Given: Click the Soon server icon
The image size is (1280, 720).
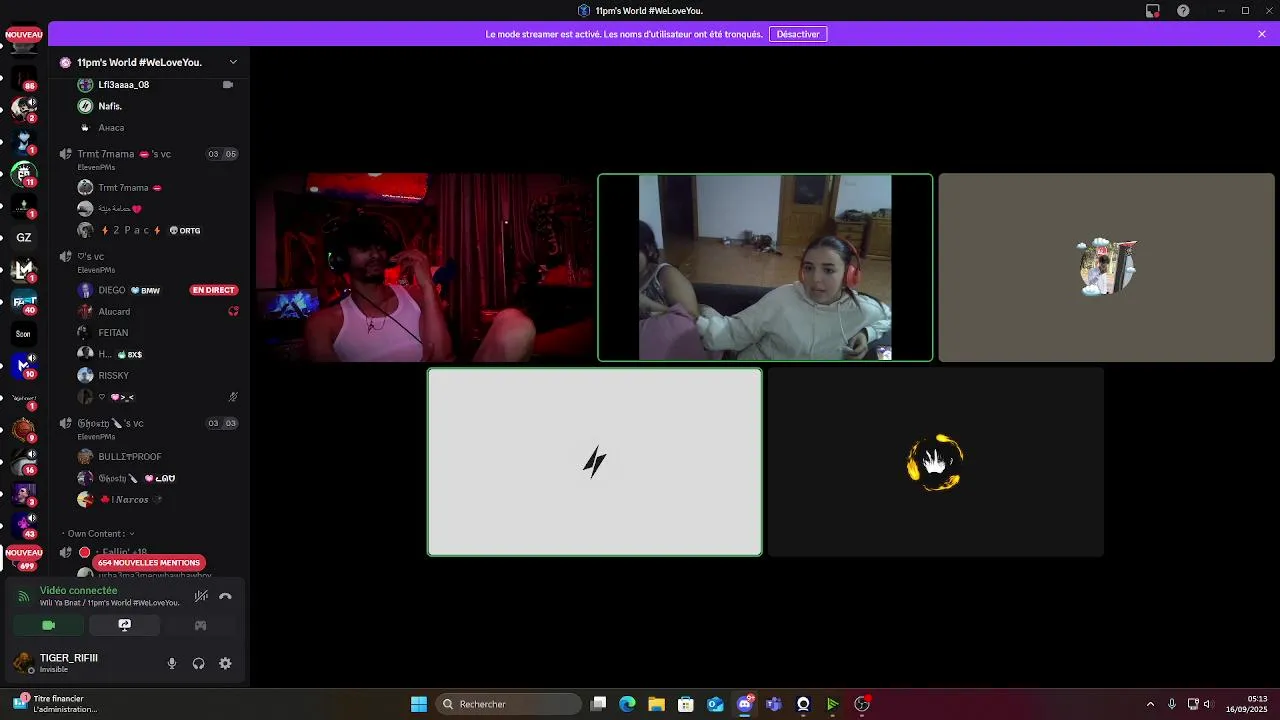Looking at the screenshot, I should (x=24, y=334).
